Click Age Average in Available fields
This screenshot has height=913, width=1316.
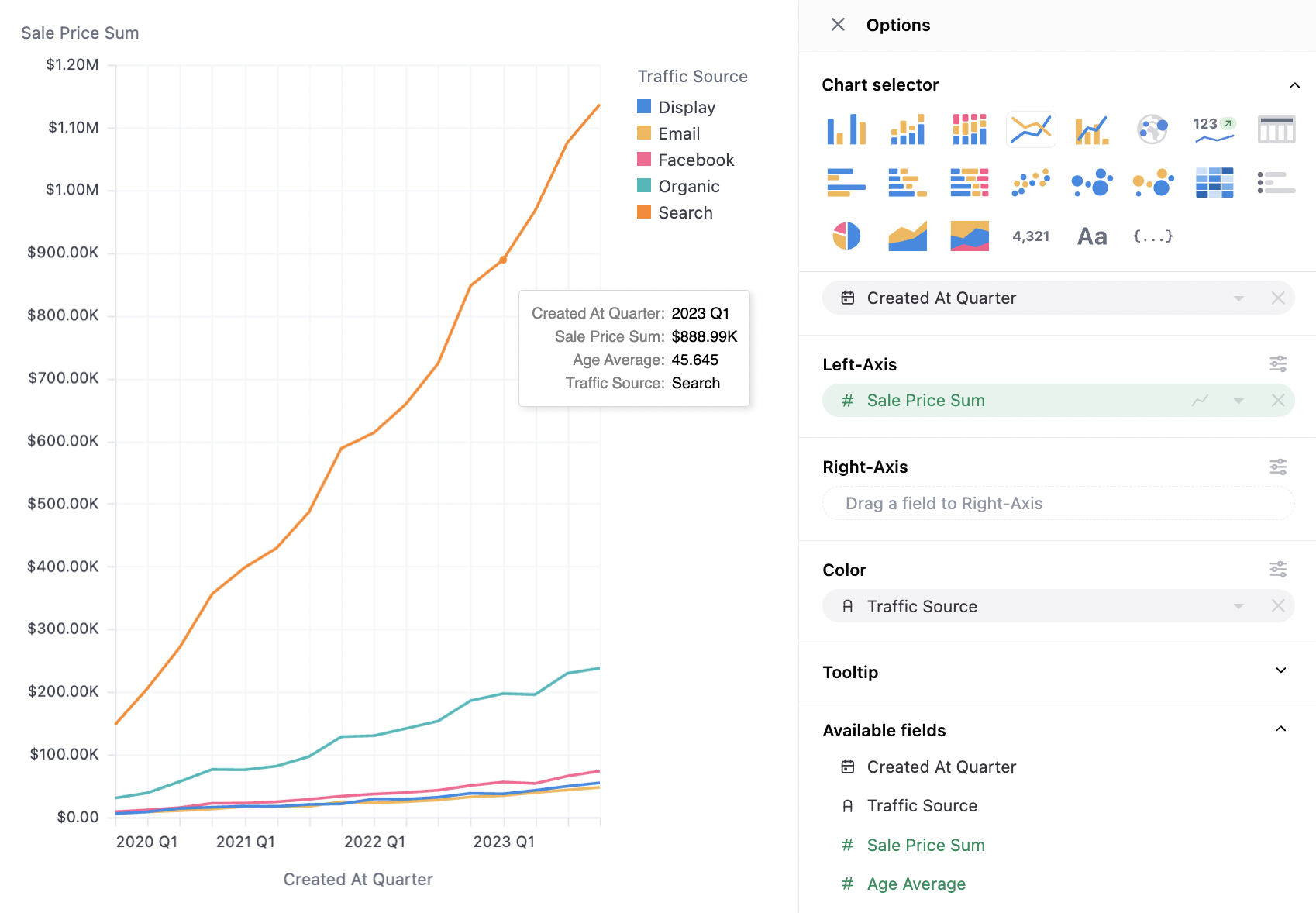[915, 884]
